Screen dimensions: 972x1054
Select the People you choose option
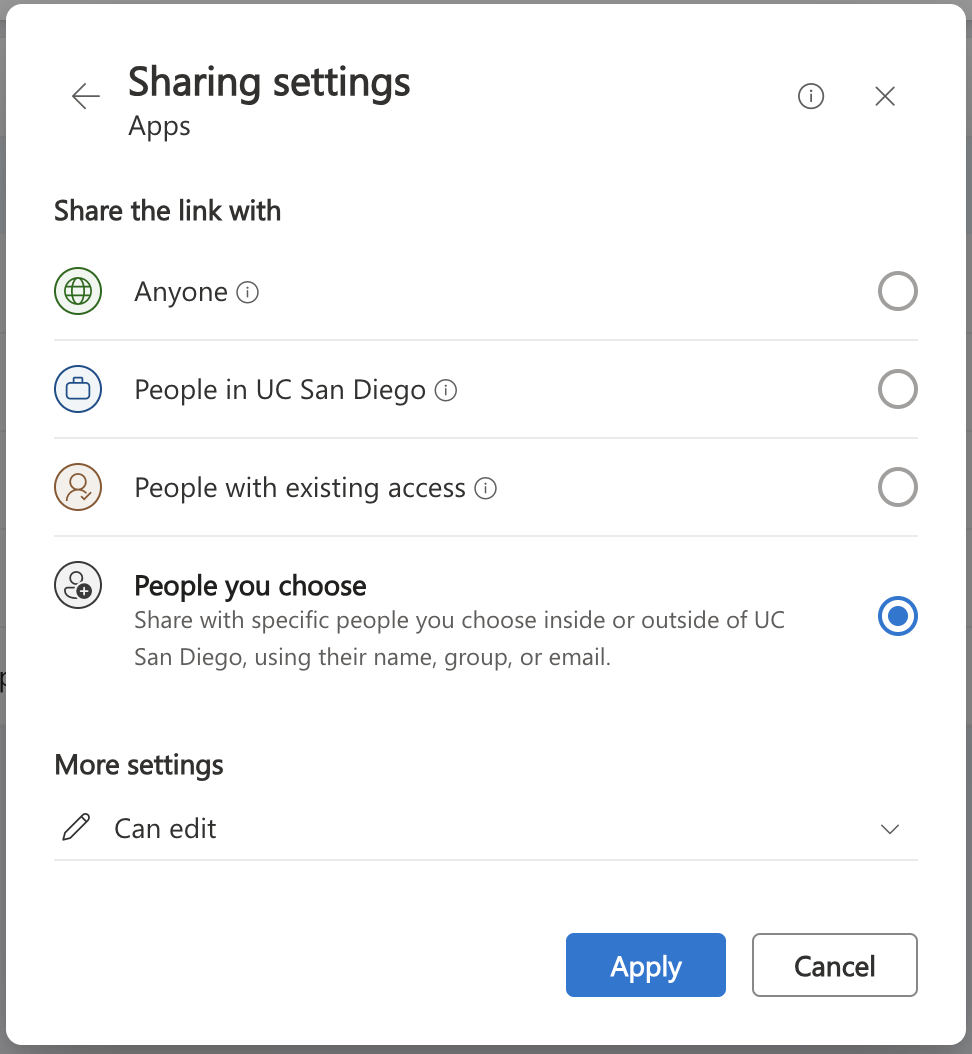(x=897, y=616)
